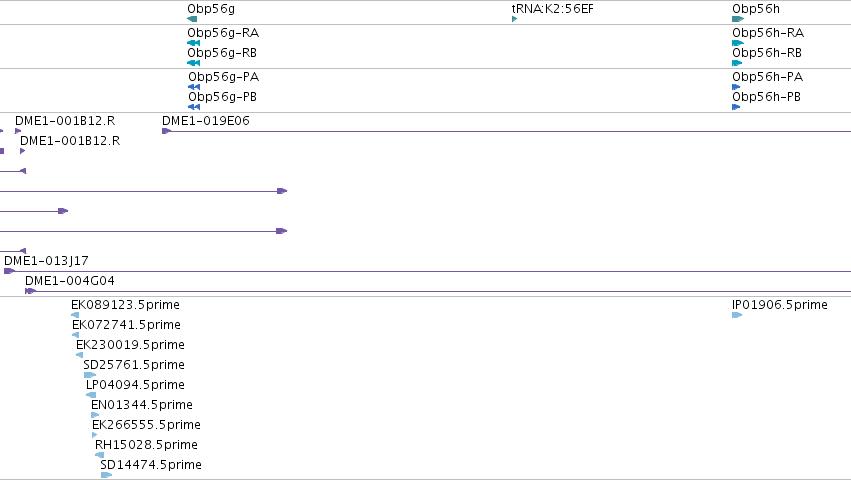
Task: Select the RH15028.5prime EST label
Action: [147, 445]
